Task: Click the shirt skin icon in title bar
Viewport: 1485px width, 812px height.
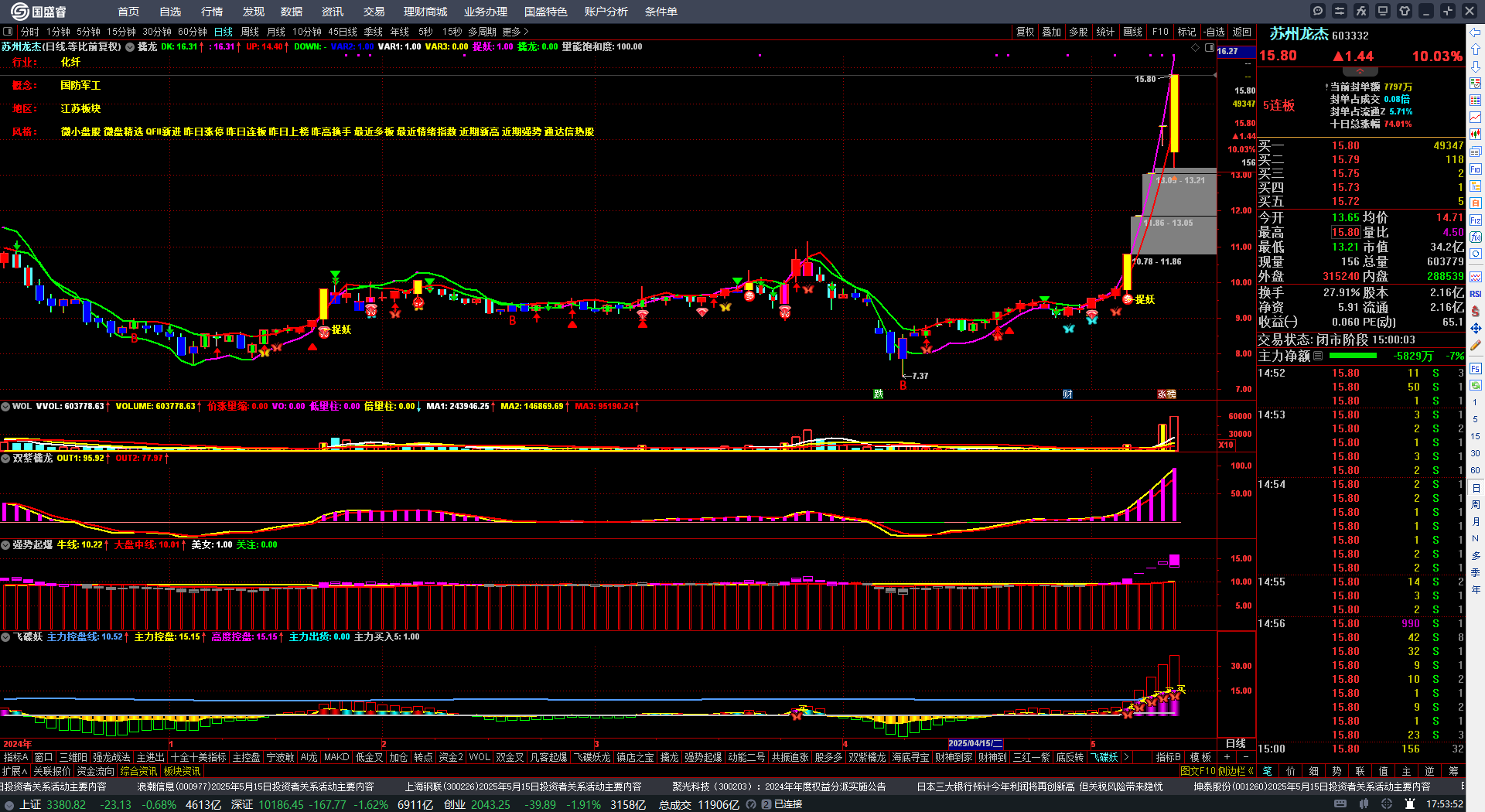Action: pyautogui.click(x=1405, y=11)
